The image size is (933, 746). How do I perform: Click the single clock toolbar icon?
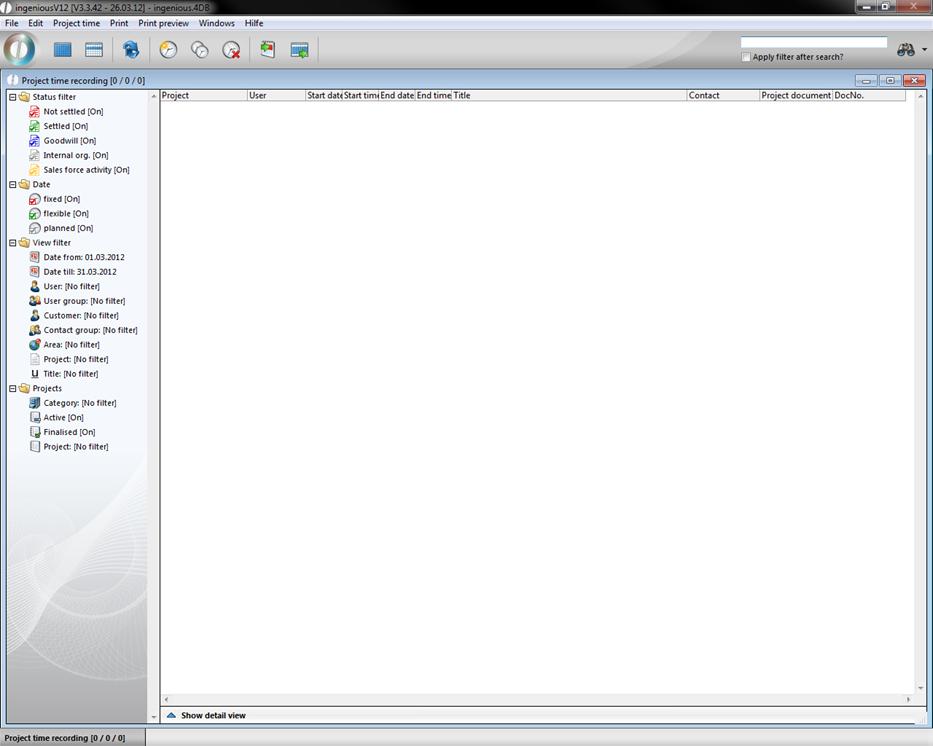pos(168,49)
